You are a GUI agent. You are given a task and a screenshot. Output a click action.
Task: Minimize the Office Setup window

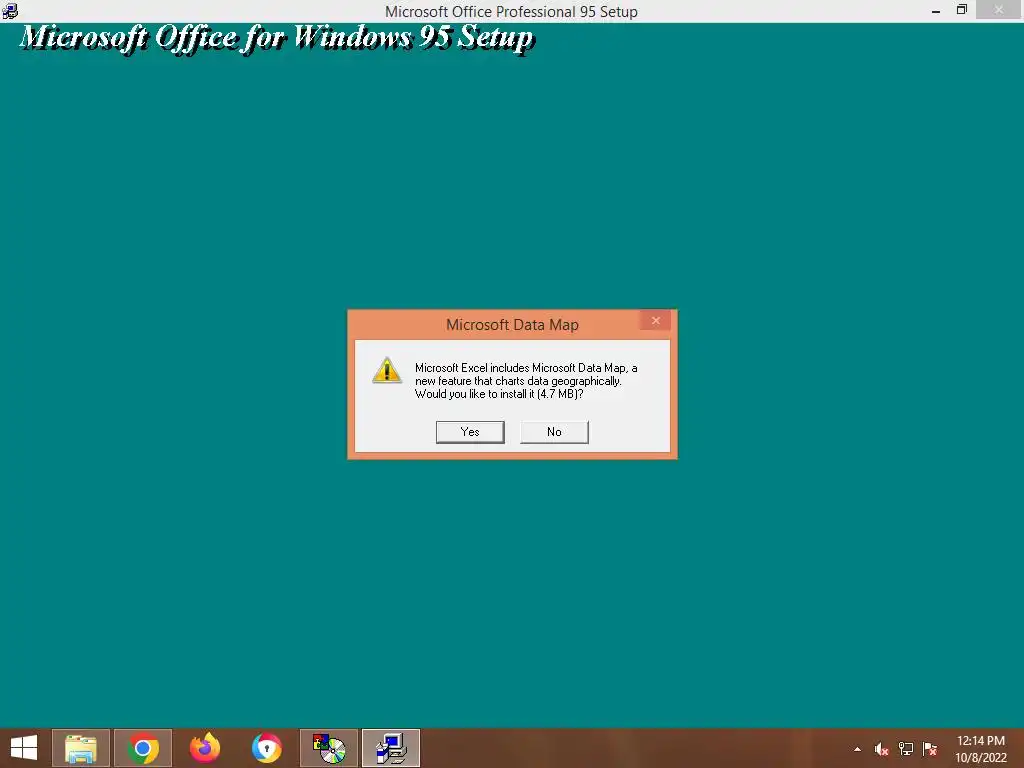[936, 10]
